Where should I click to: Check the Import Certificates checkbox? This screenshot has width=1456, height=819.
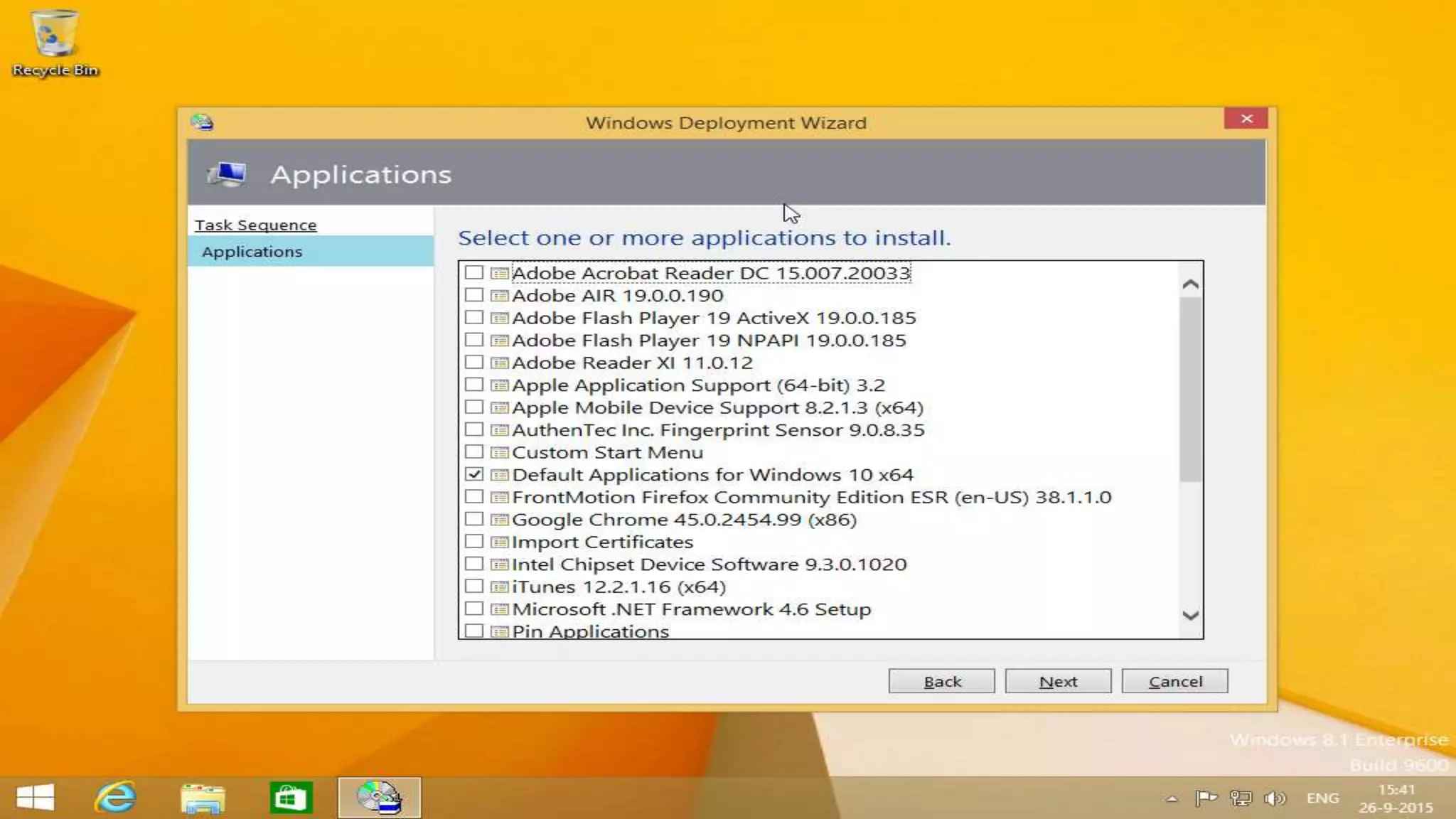point(474,542)
